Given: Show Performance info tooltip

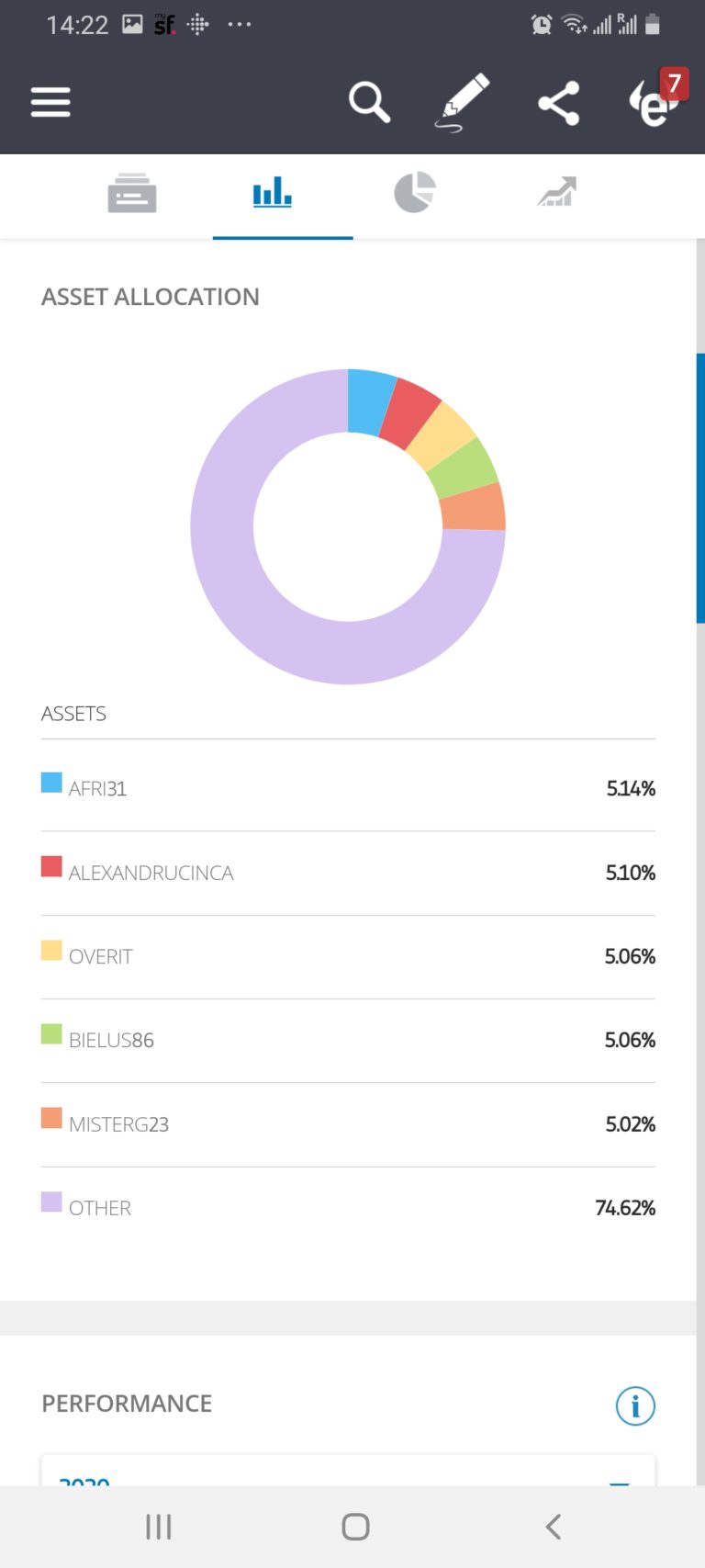Looking at the screenshot, I should click(634, 1405).
